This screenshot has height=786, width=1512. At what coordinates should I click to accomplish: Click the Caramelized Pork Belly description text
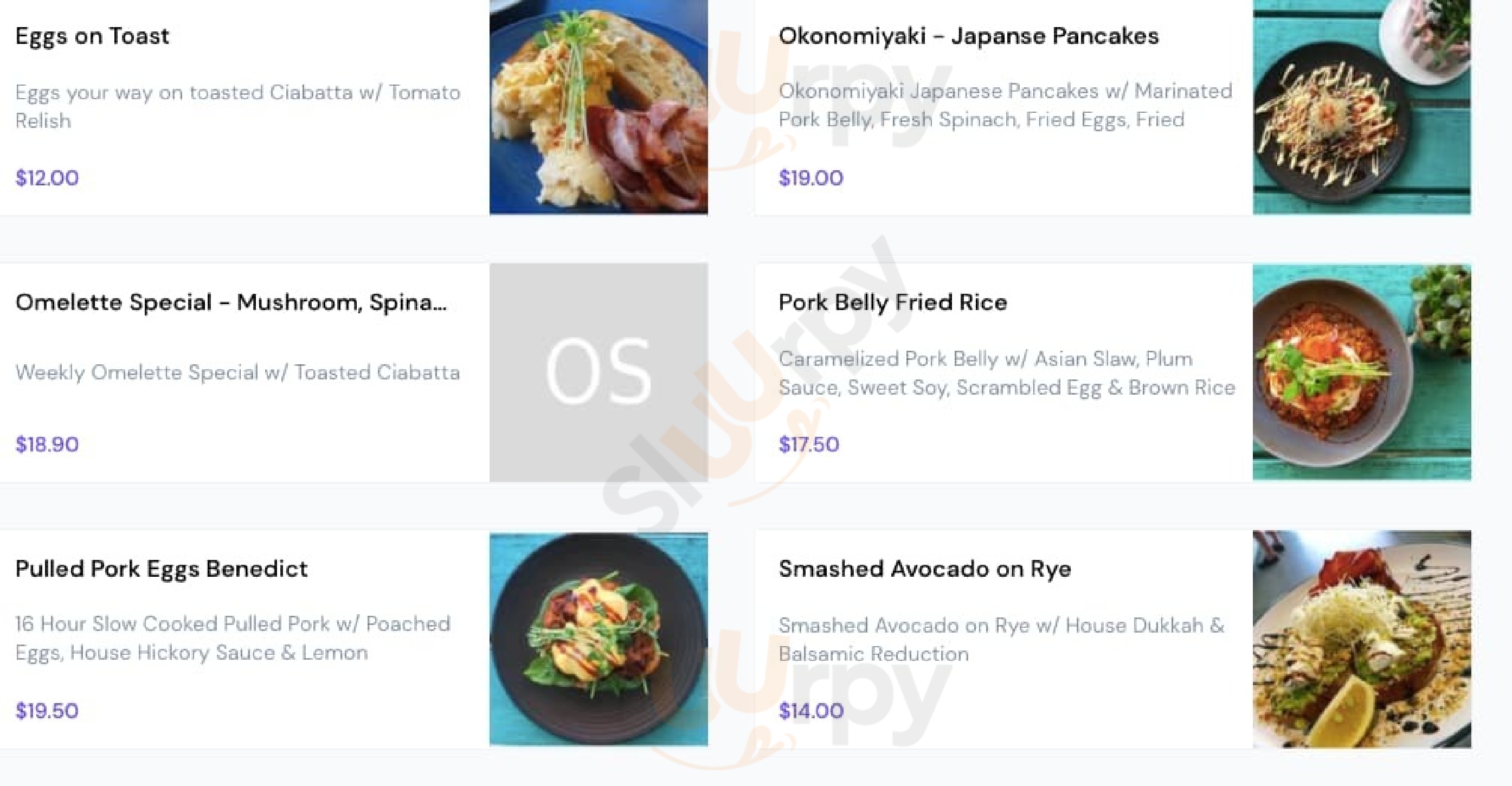click(1007, 373)
